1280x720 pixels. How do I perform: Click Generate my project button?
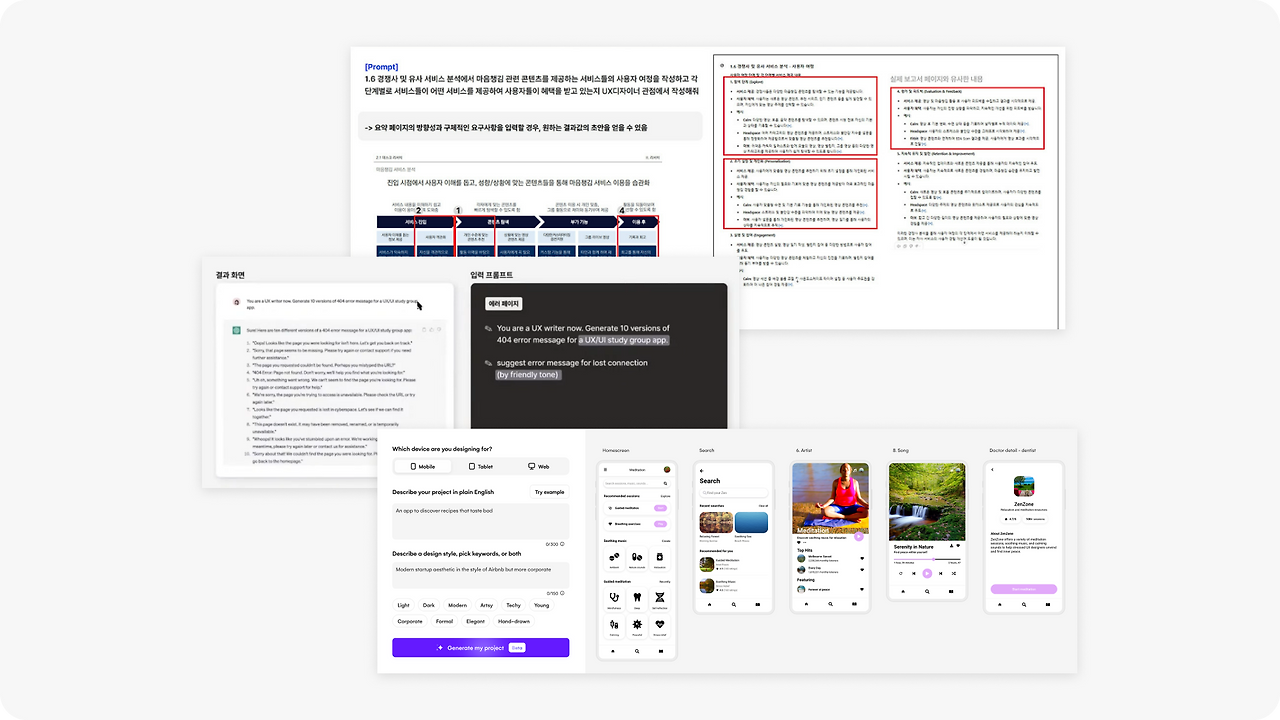480,648
